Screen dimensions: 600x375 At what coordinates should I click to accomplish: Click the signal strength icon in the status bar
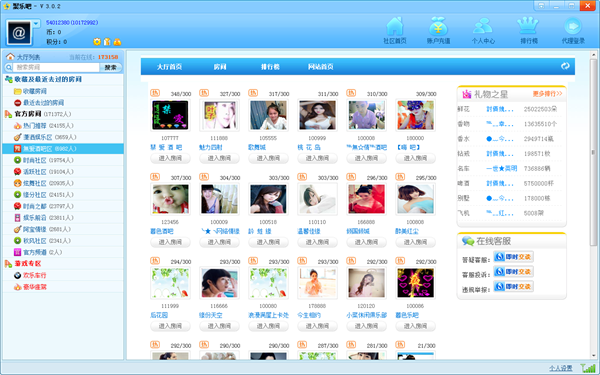(587, 368)
